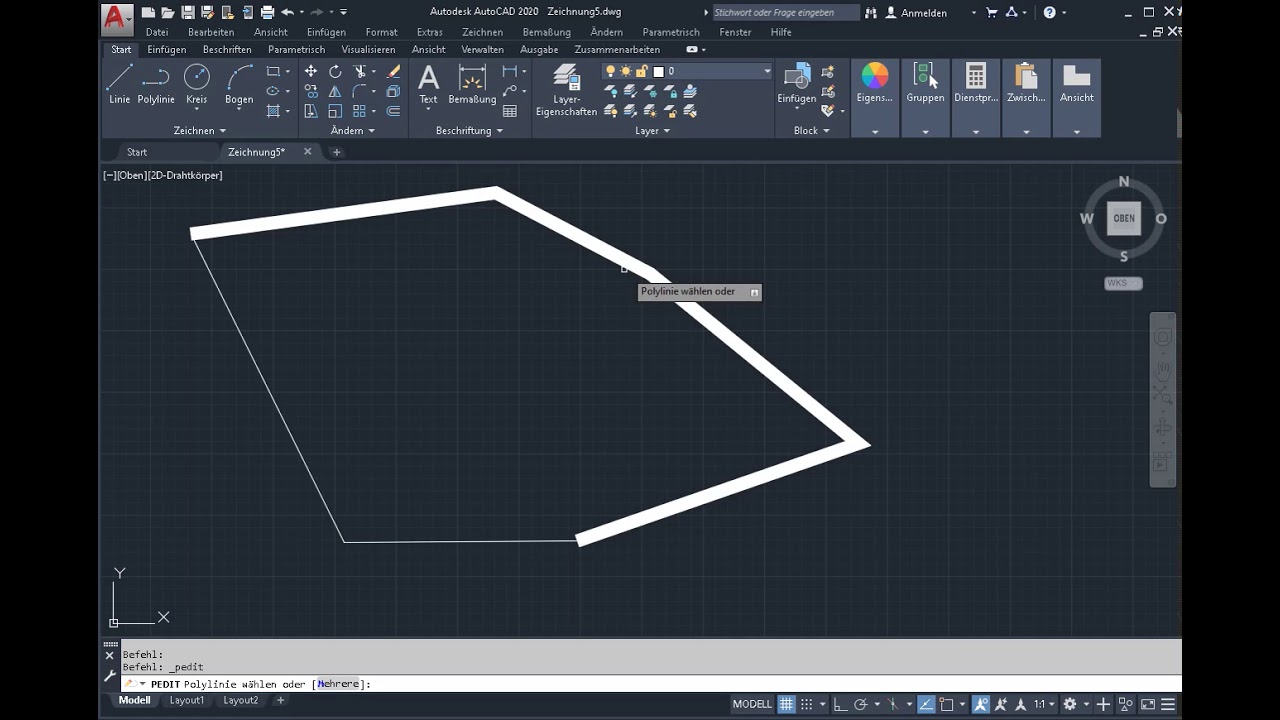Click the Rectangle tool icon
The width and height of the screenshot is (1280, 720).
[x=273, y=71]
